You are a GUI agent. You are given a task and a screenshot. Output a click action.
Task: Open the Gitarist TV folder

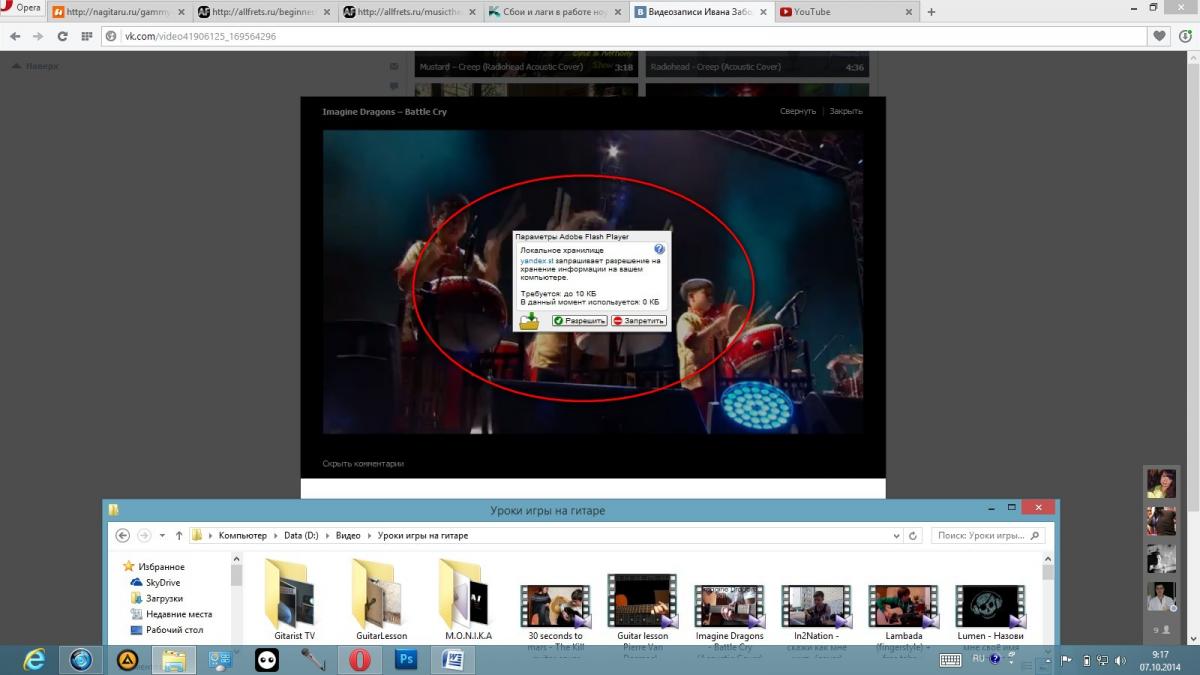(x=294, y=600)
